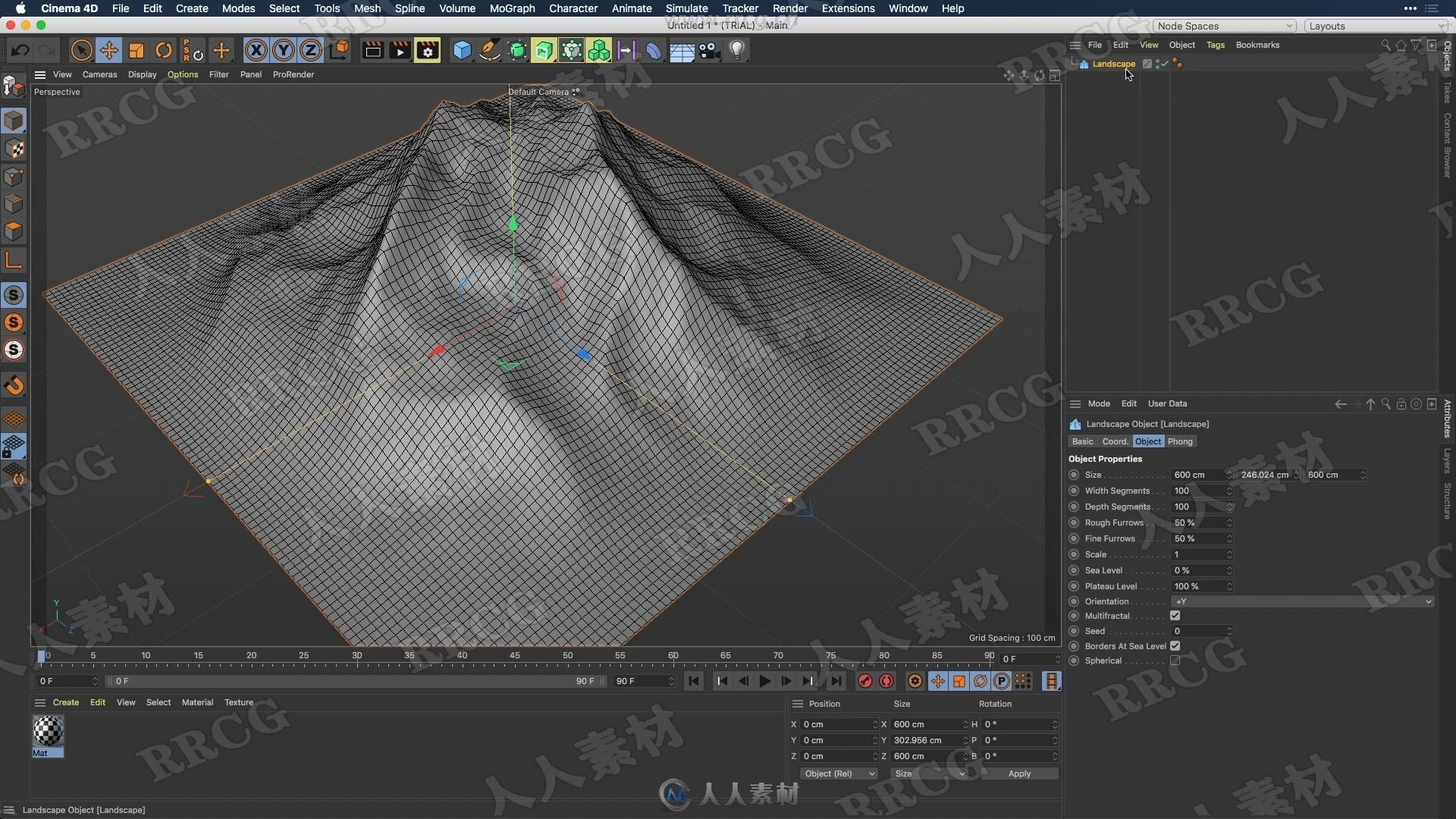This screenshot has width=1456, height=819.
Task: Toggle the X axis lock
Action: (x=256, y=51)
